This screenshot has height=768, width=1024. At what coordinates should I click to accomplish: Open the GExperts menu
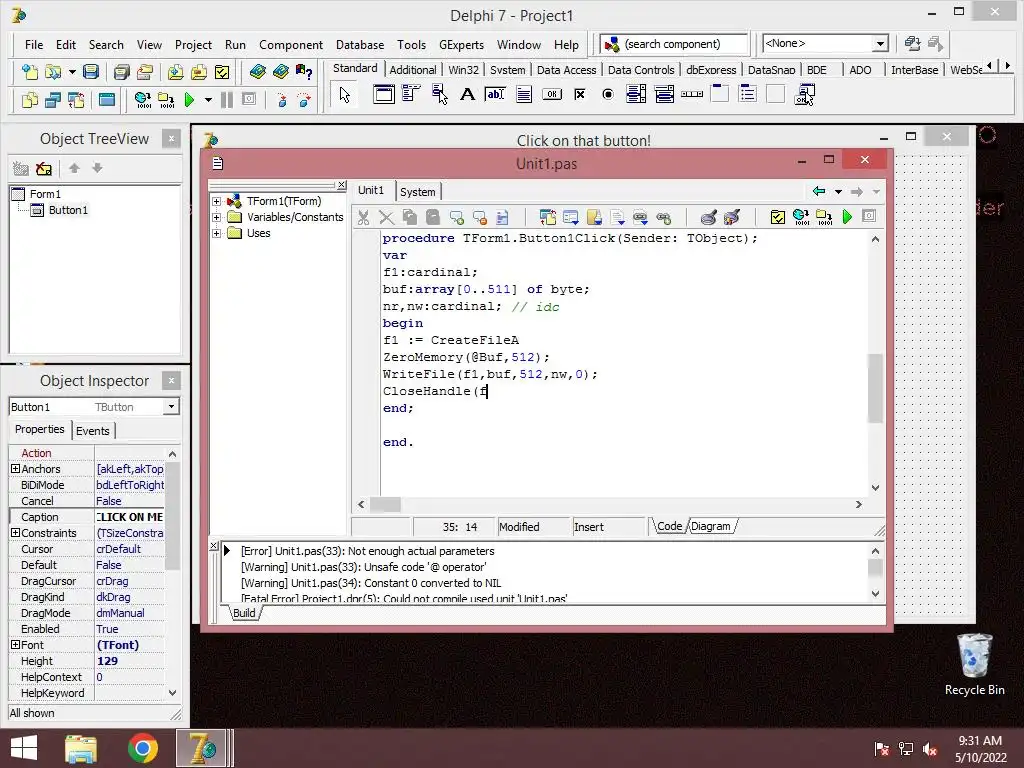pos(462,44)
